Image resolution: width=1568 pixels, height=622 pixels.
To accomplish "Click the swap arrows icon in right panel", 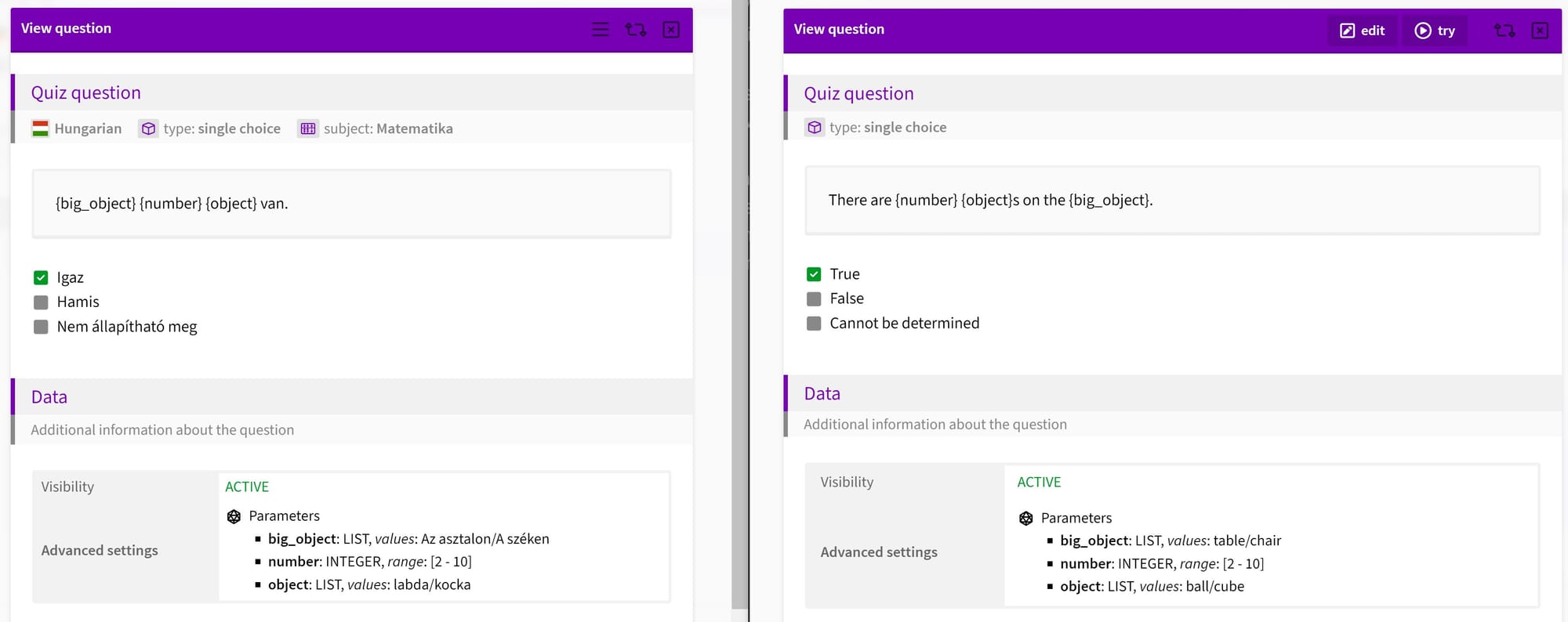I will tap(1504, 31).
